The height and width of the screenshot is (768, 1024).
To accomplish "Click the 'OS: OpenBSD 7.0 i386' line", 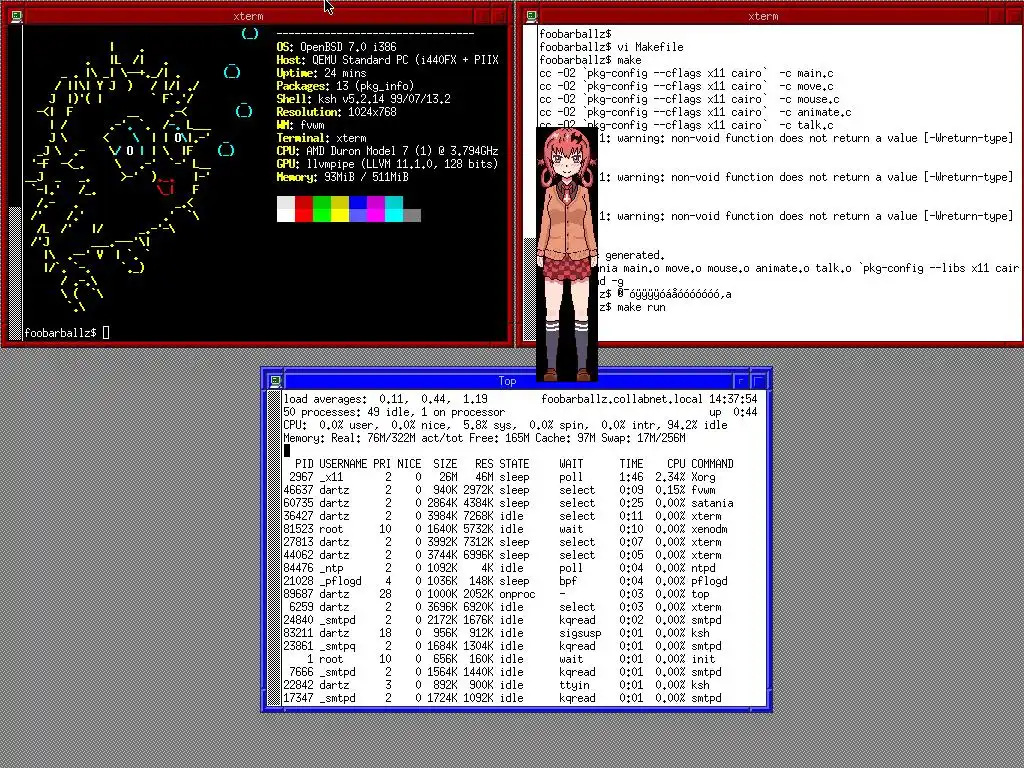I will (336, 47).
